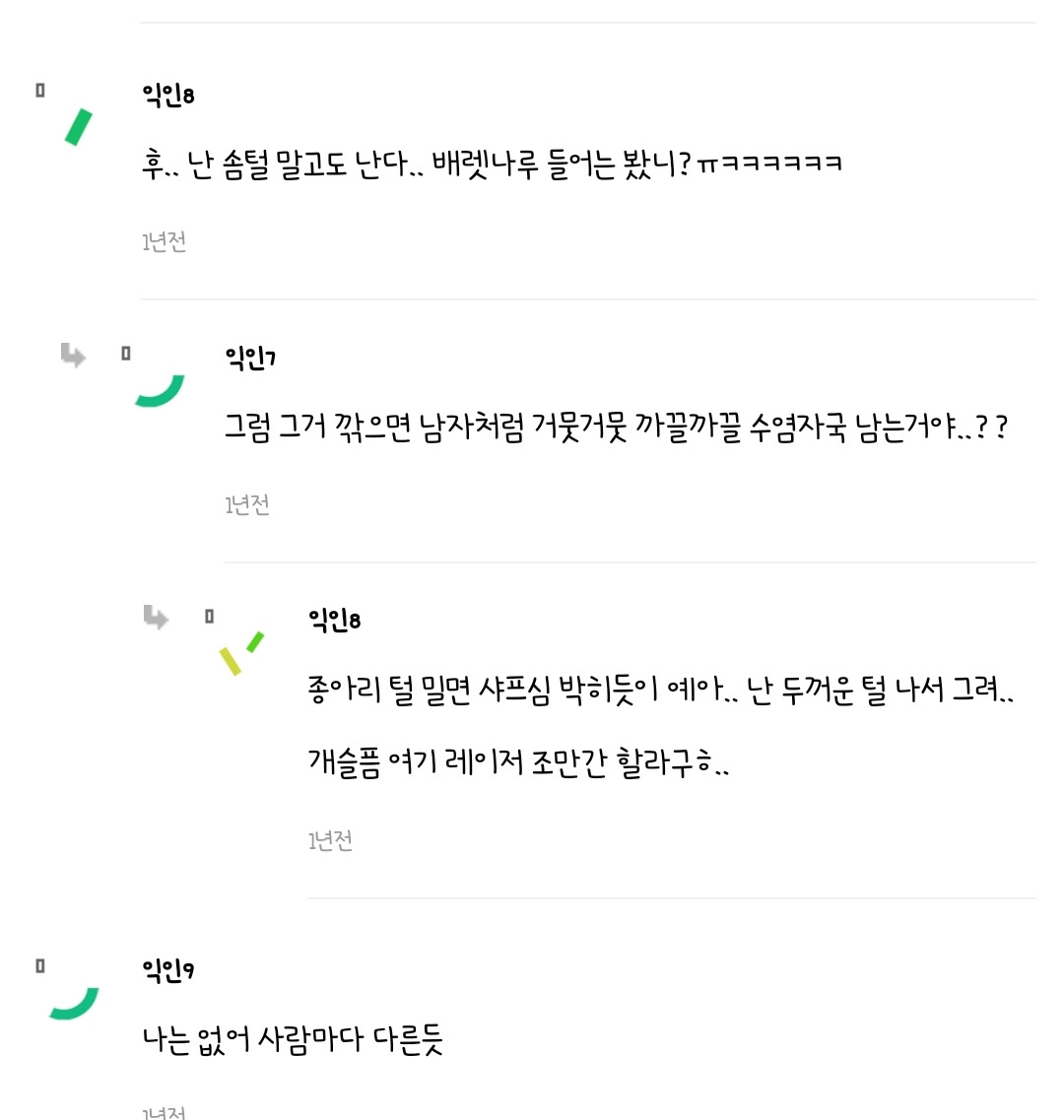Select the green arc avatar of 익인9
This screenshot has width=1064, height=1120.
(x=75, y=1004)
